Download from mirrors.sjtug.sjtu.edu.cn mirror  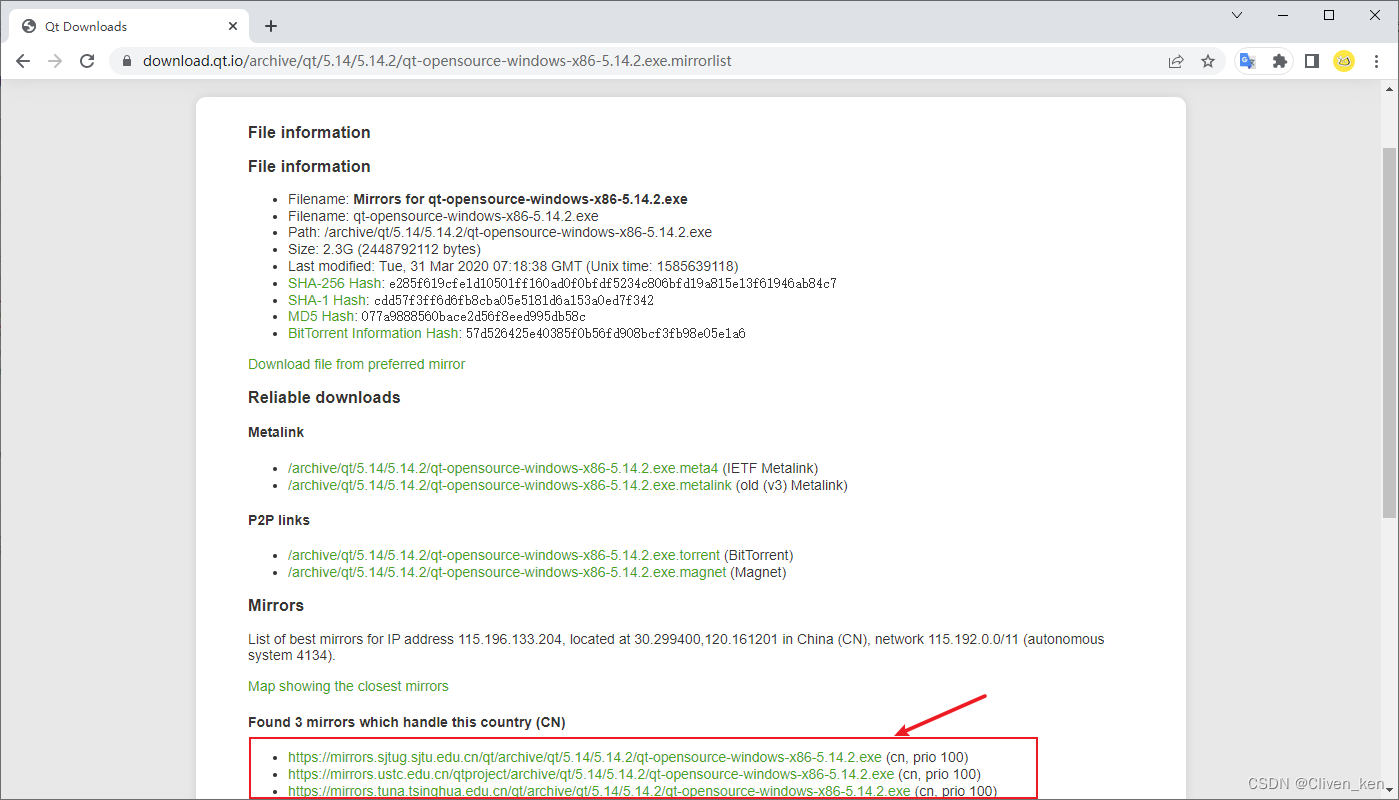click(x=585, y=757)
